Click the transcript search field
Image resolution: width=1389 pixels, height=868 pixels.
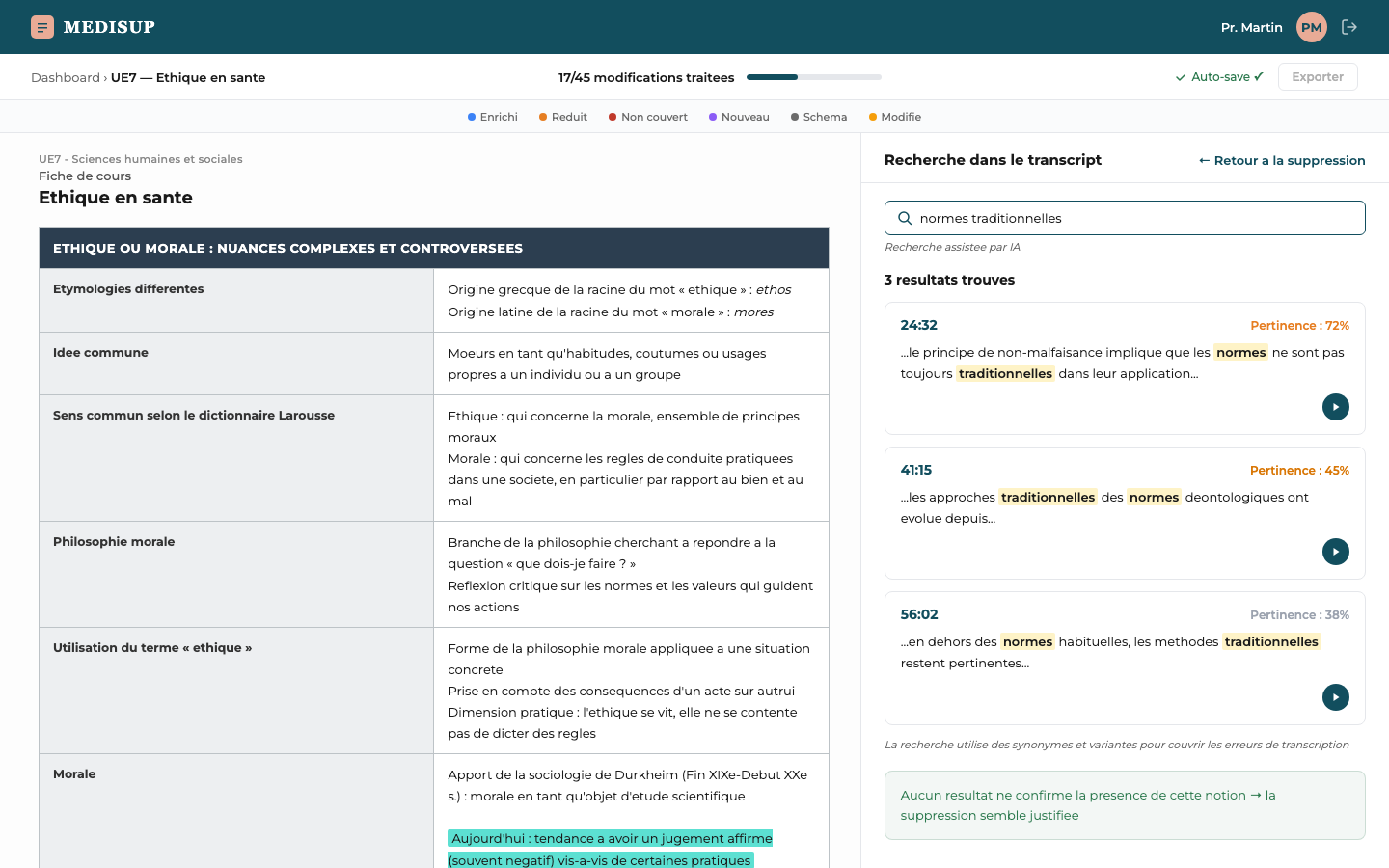[1125, 218]
